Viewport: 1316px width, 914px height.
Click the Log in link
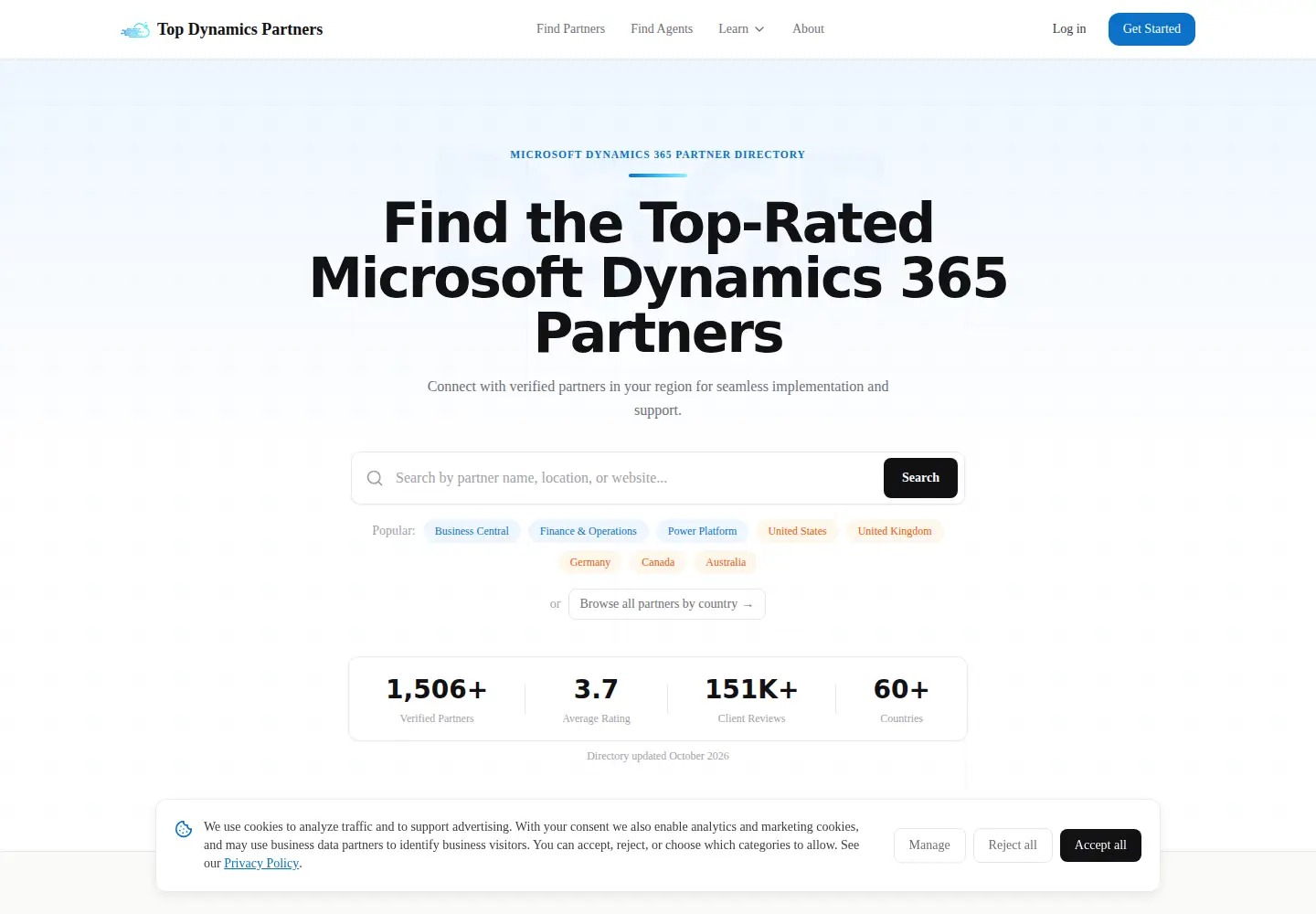click(1069, 29)
